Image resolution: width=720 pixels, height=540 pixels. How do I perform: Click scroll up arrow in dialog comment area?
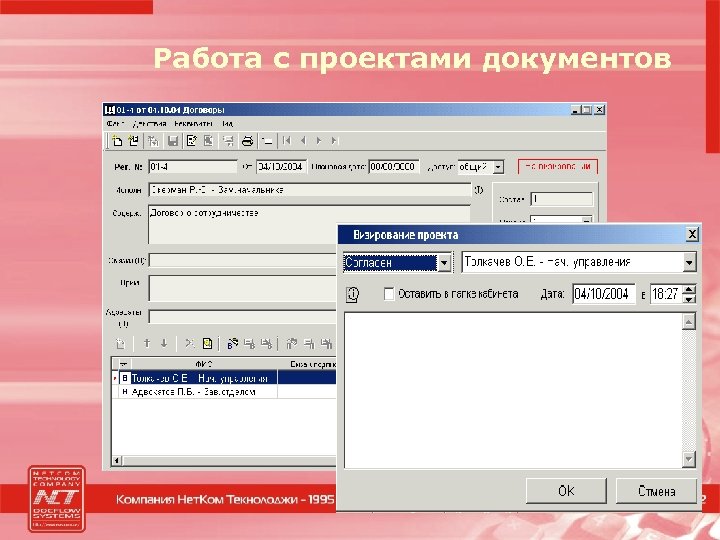coord(689,321)
